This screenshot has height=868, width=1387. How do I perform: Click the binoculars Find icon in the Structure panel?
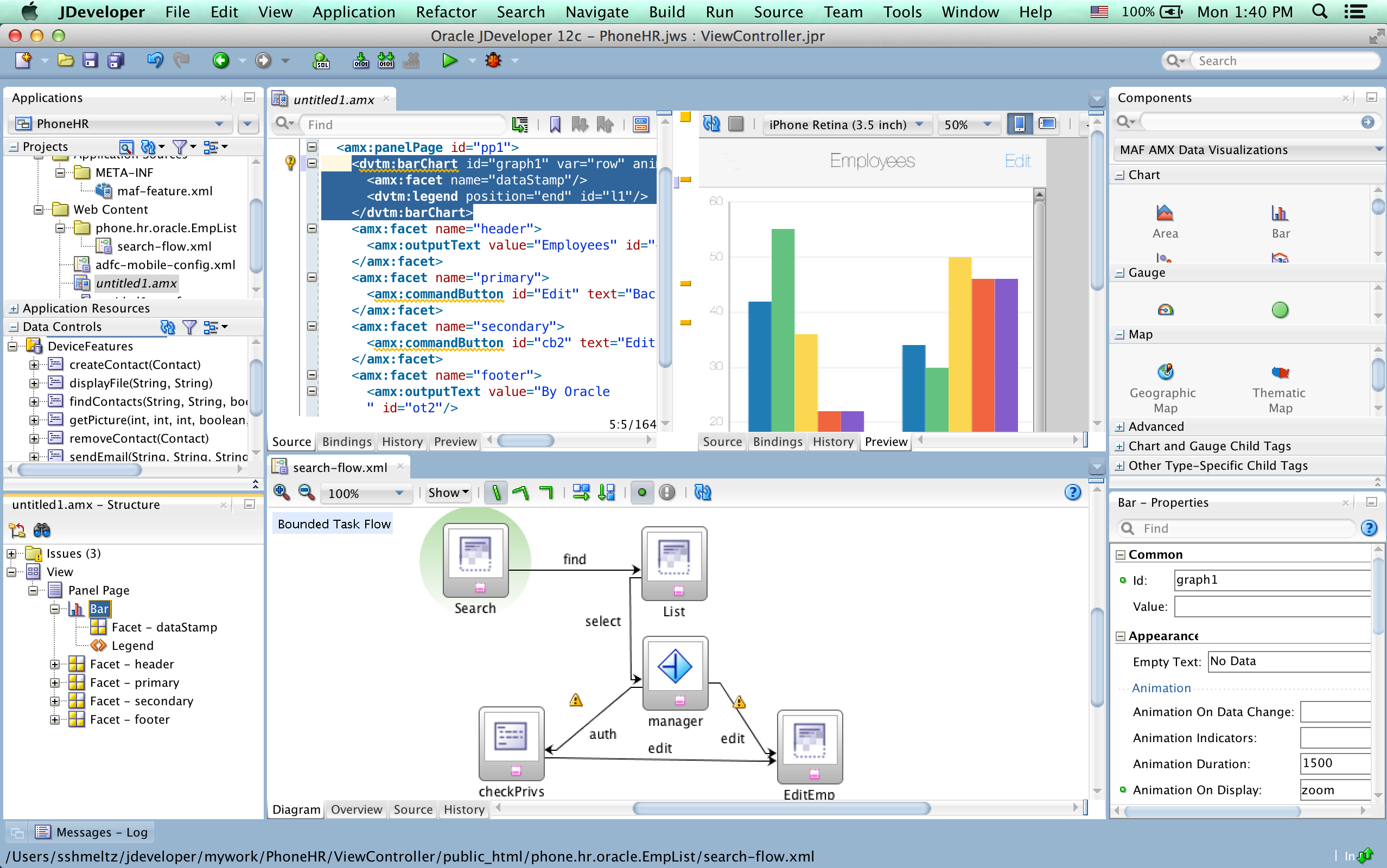[x=42, y=530]
